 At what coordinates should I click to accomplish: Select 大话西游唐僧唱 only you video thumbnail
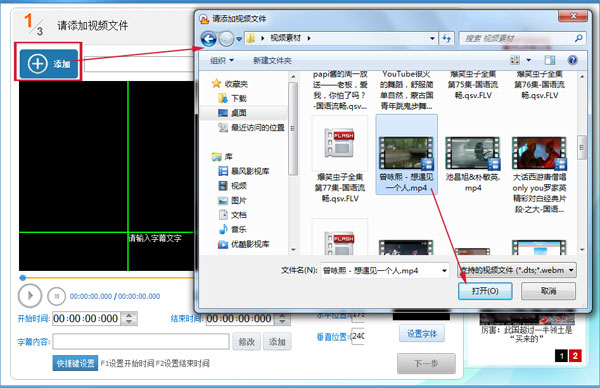tap(540, 154)
